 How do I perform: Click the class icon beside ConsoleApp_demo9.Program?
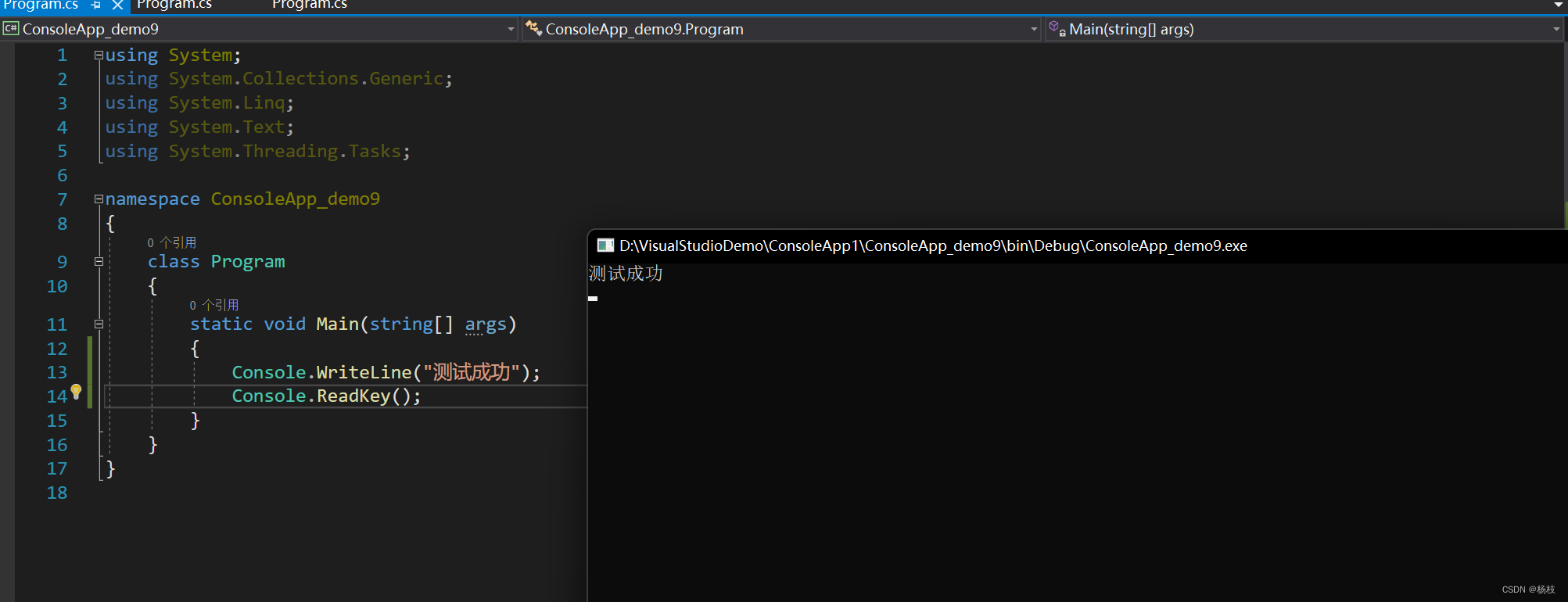click(534, 28)
